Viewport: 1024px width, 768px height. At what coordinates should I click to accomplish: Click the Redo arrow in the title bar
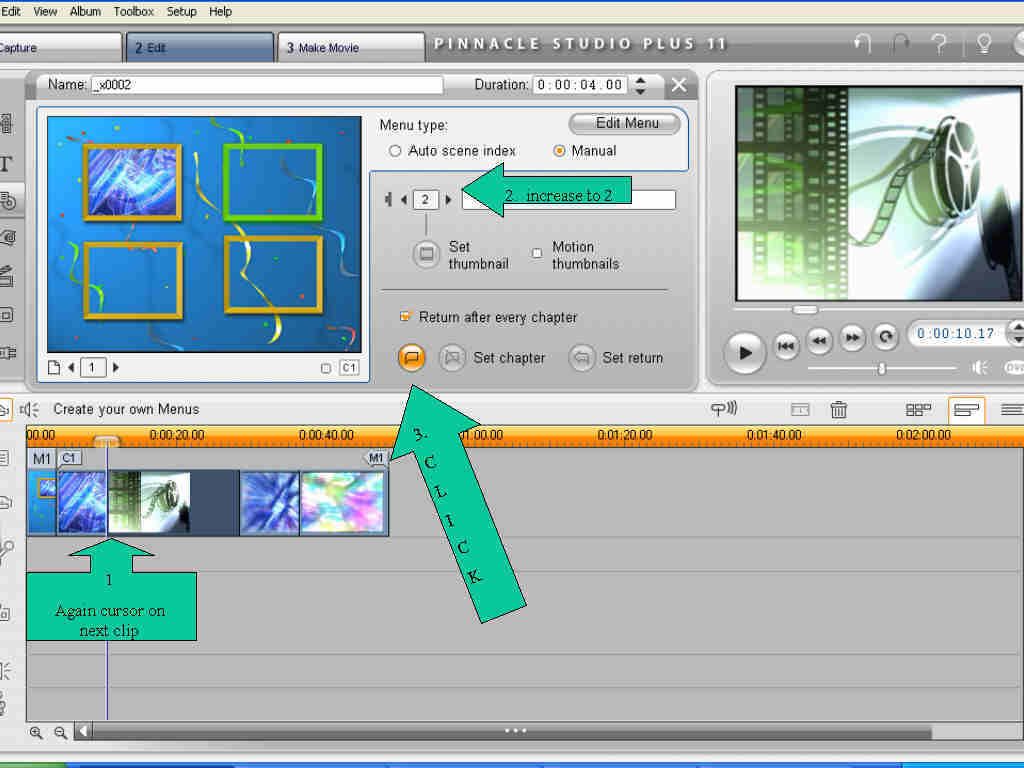pos(901,44)
